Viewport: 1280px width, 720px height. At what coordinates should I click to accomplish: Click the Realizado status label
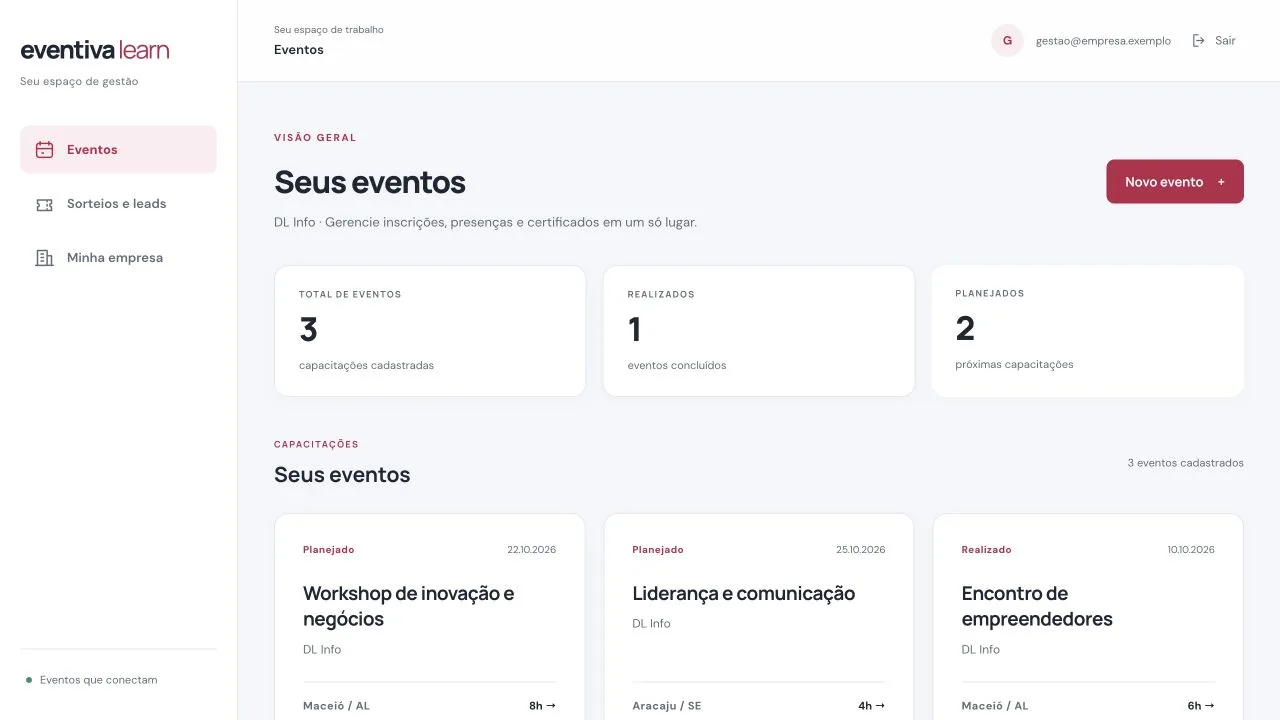tap(986, 550)
